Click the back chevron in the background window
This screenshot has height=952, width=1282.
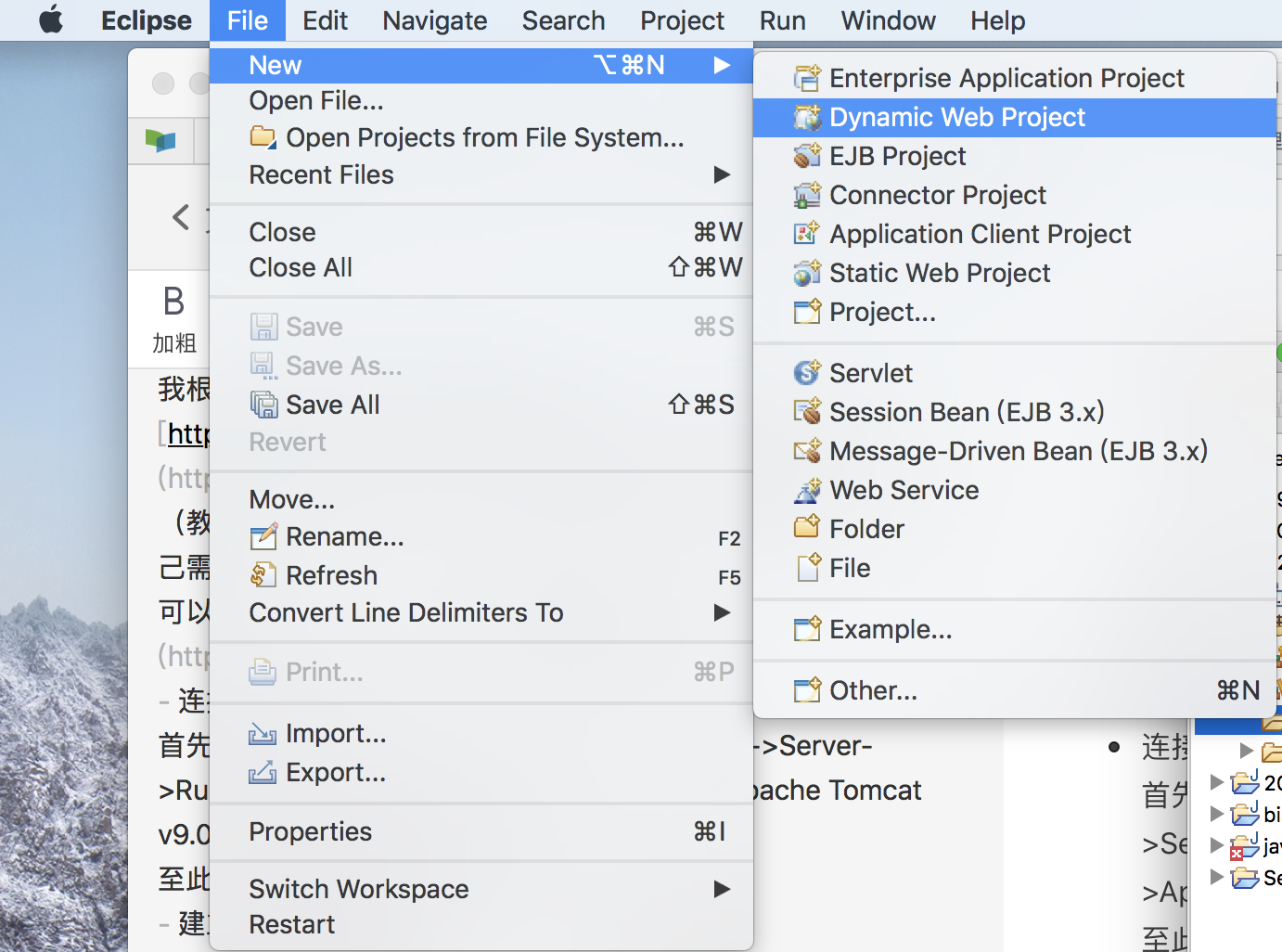coord(181,217)
